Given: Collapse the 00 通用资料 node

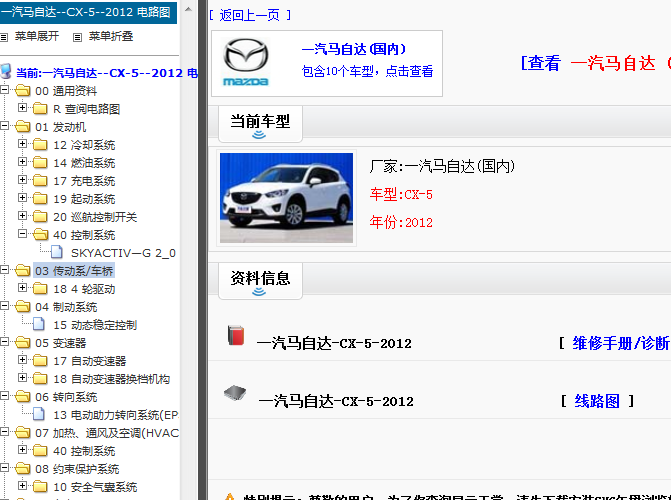Looking at the screenshot, I should tap(4, 89).
